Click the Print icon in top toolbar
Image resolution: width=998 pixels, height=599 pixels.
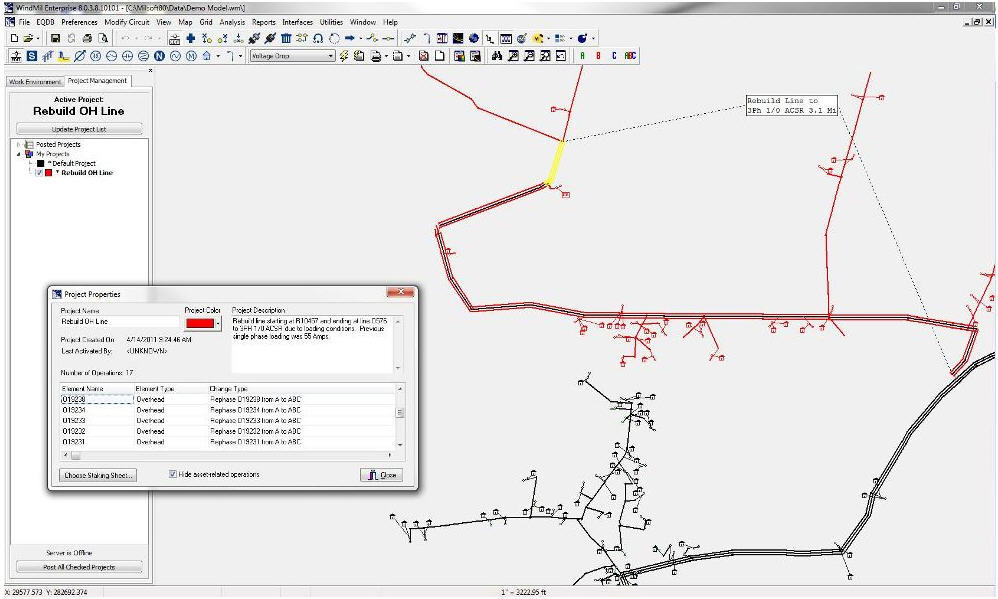(x=87, y=38)
